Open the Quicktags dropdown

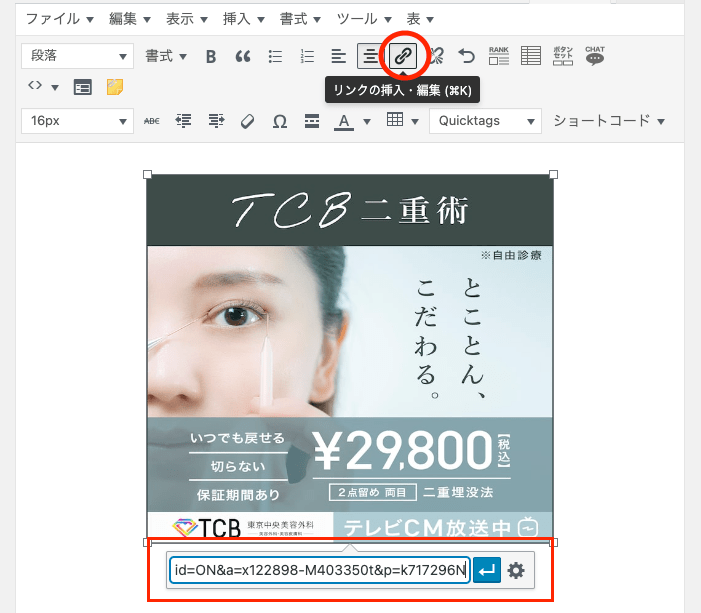[486, 121]
